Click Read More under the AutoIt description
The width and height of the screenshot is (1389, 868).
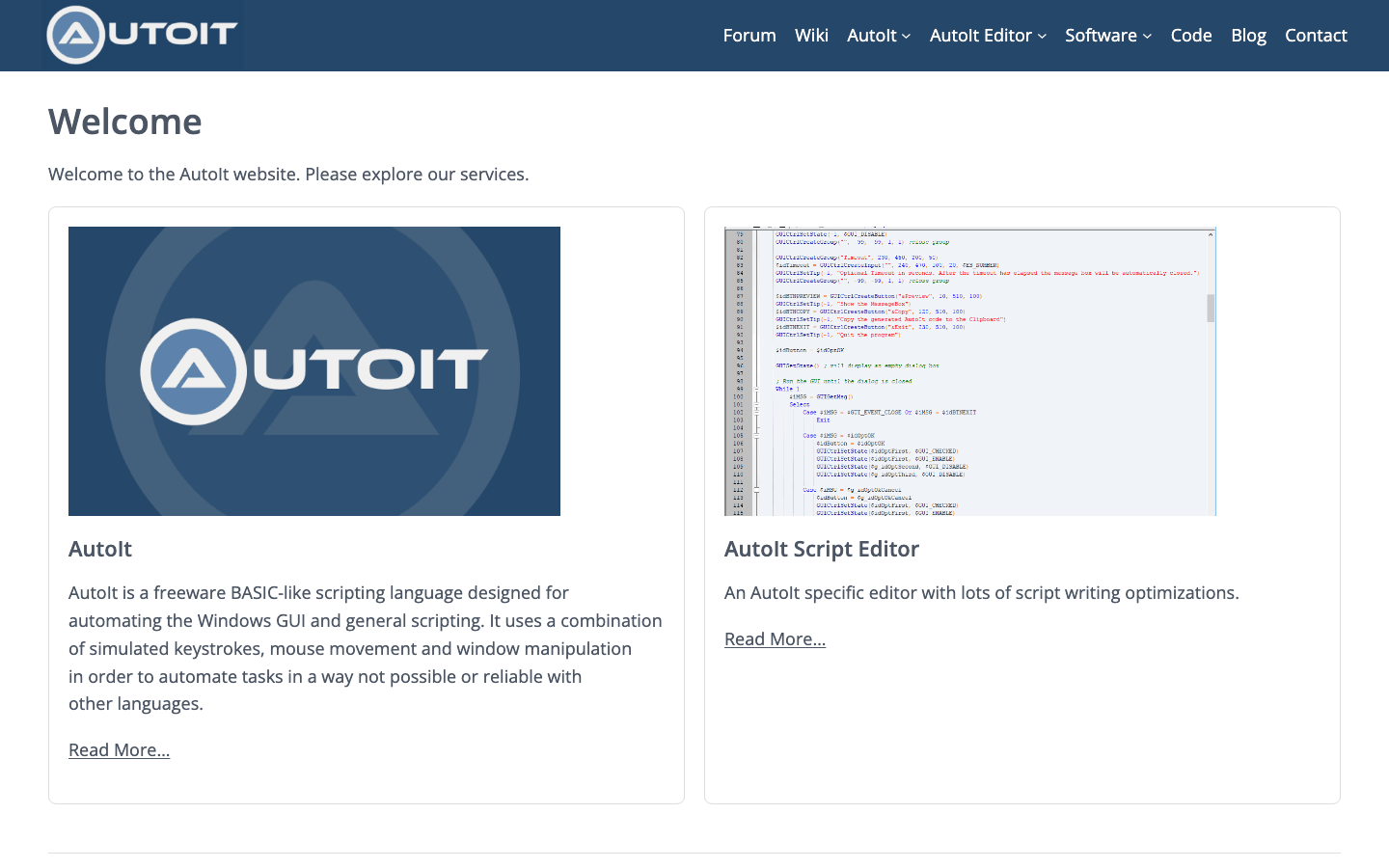coord(119,749)
